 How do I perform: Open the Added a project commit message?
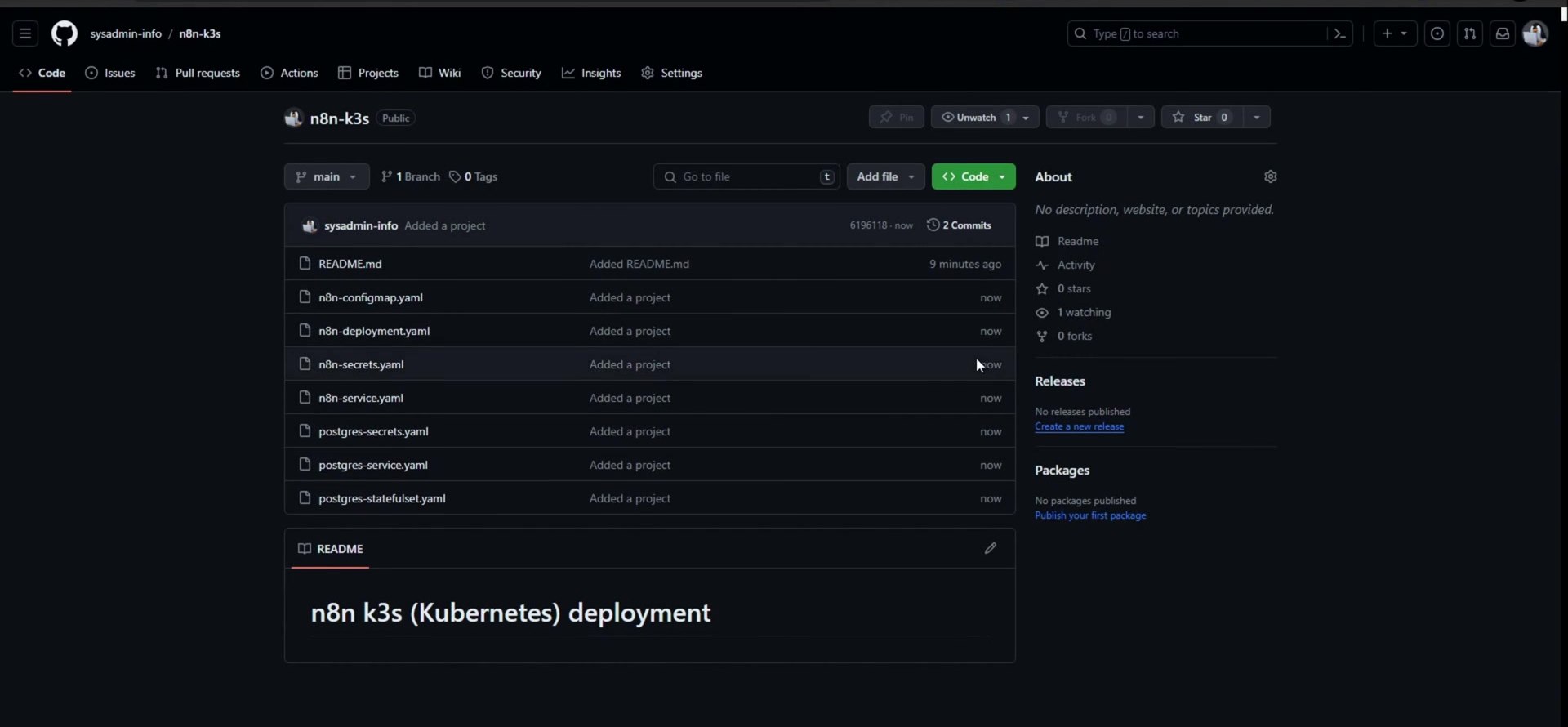pyautogui.click(x=445, y=225)
